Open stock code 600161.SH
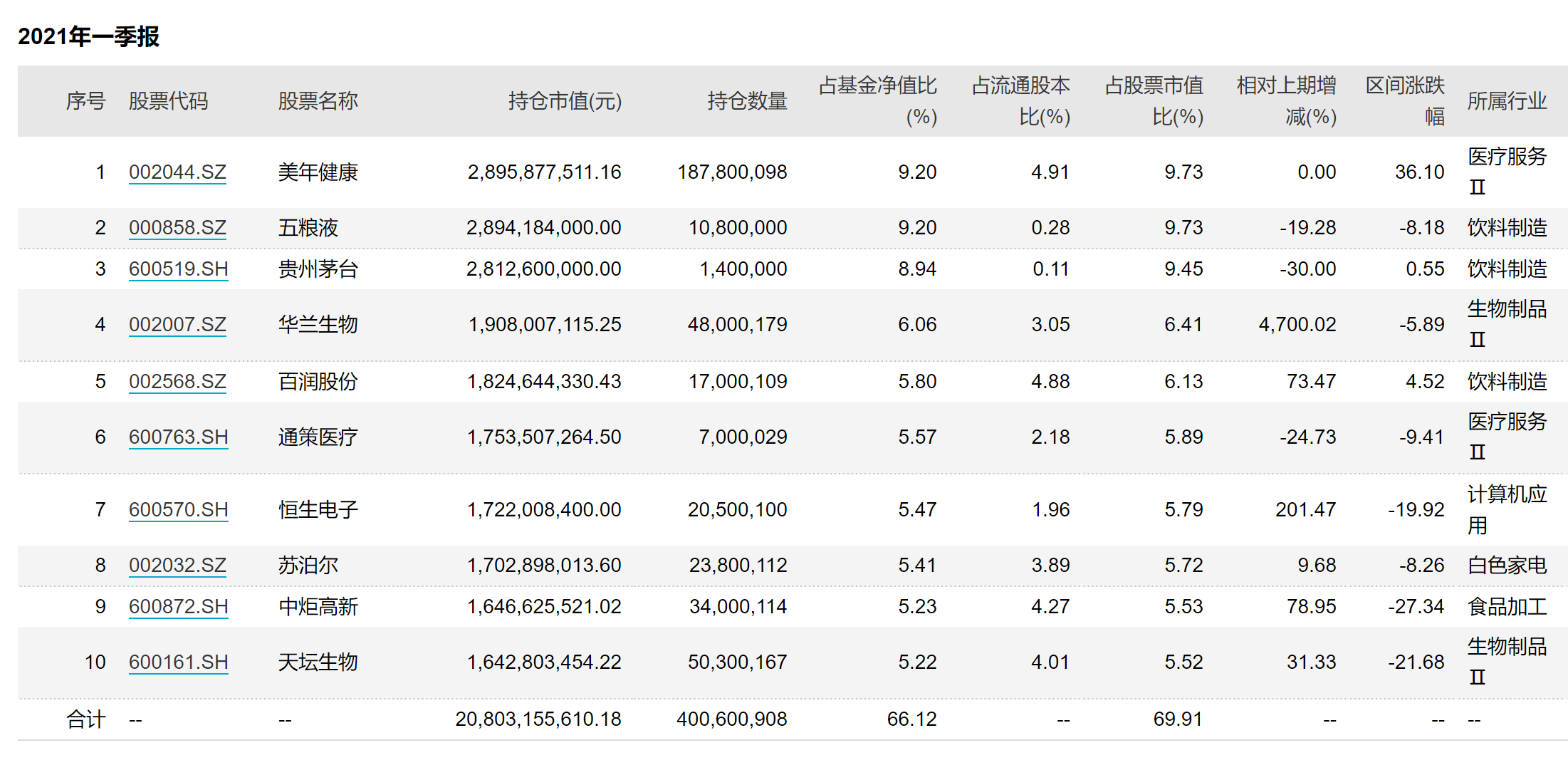This screenshot has width=1568, height=770. pos(178,662)
